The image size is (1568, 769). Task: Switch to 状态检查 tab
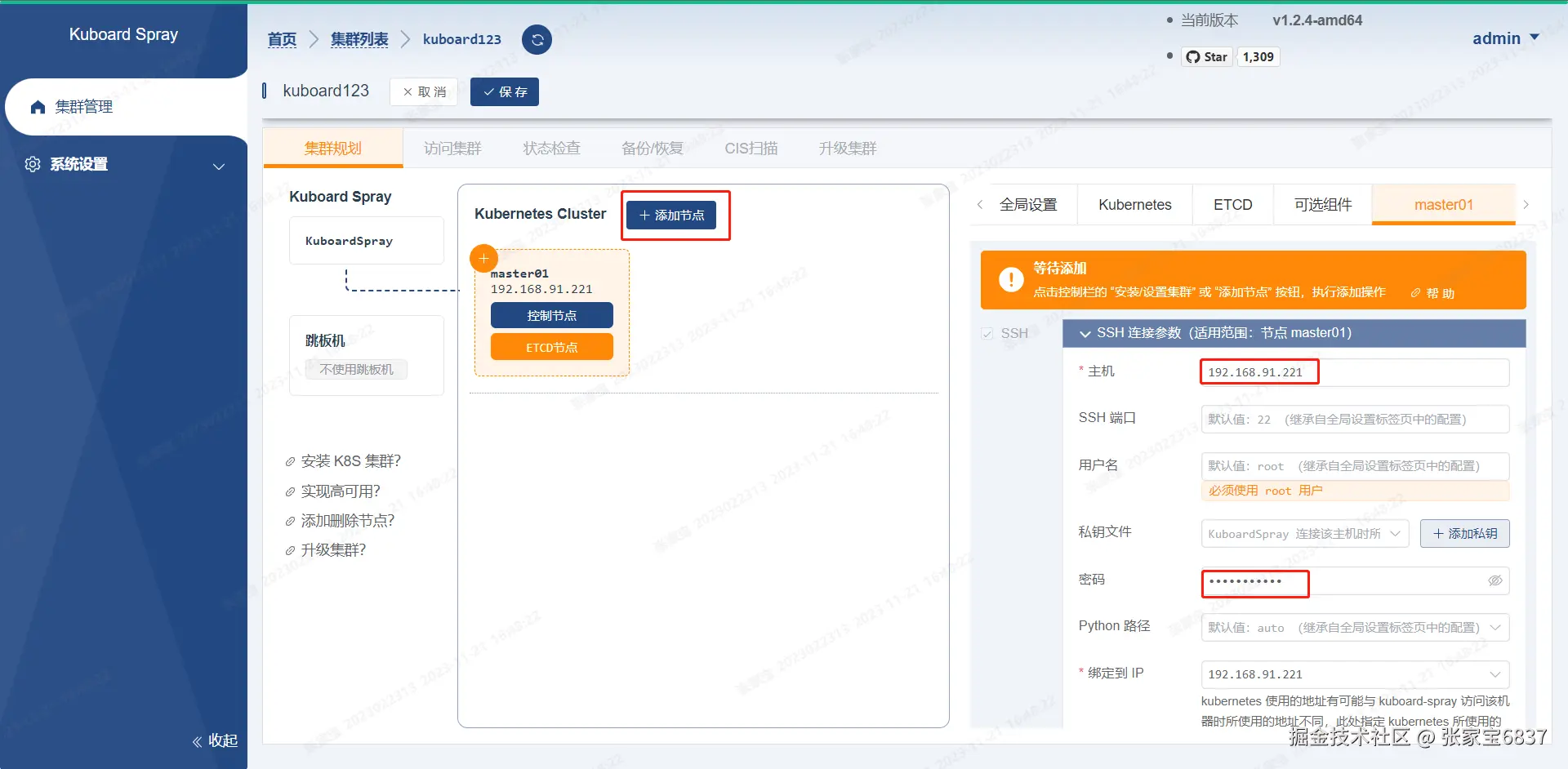(552, 148)
